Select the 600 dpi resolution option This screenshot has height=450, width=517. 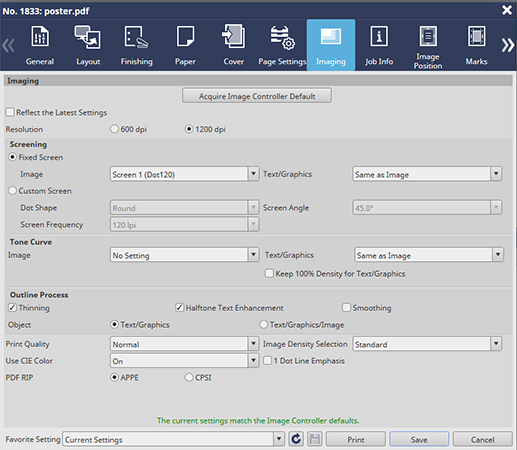(114, 129)
